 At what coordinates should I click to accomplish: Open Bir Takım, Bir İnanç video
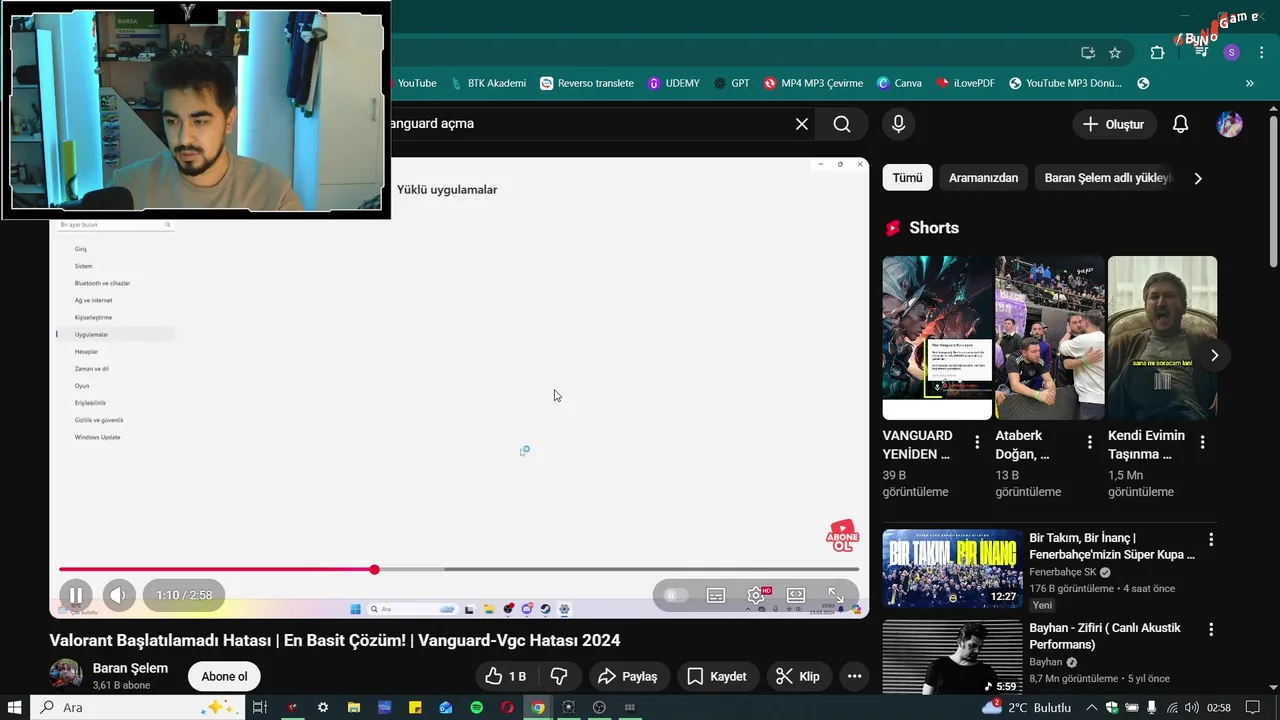click(x=952, y=568)
